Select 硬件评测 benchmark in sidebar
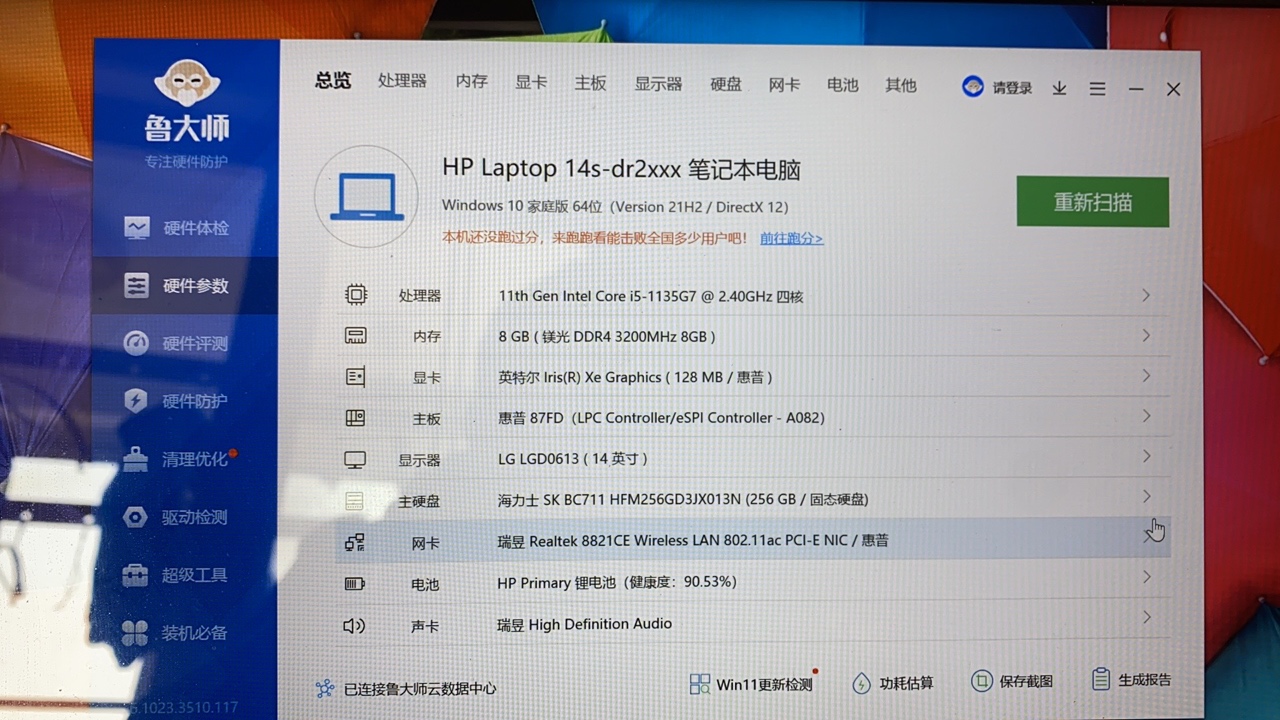Screen dimensions: 1280x720 pyautogui.click(x=195, y=344)
